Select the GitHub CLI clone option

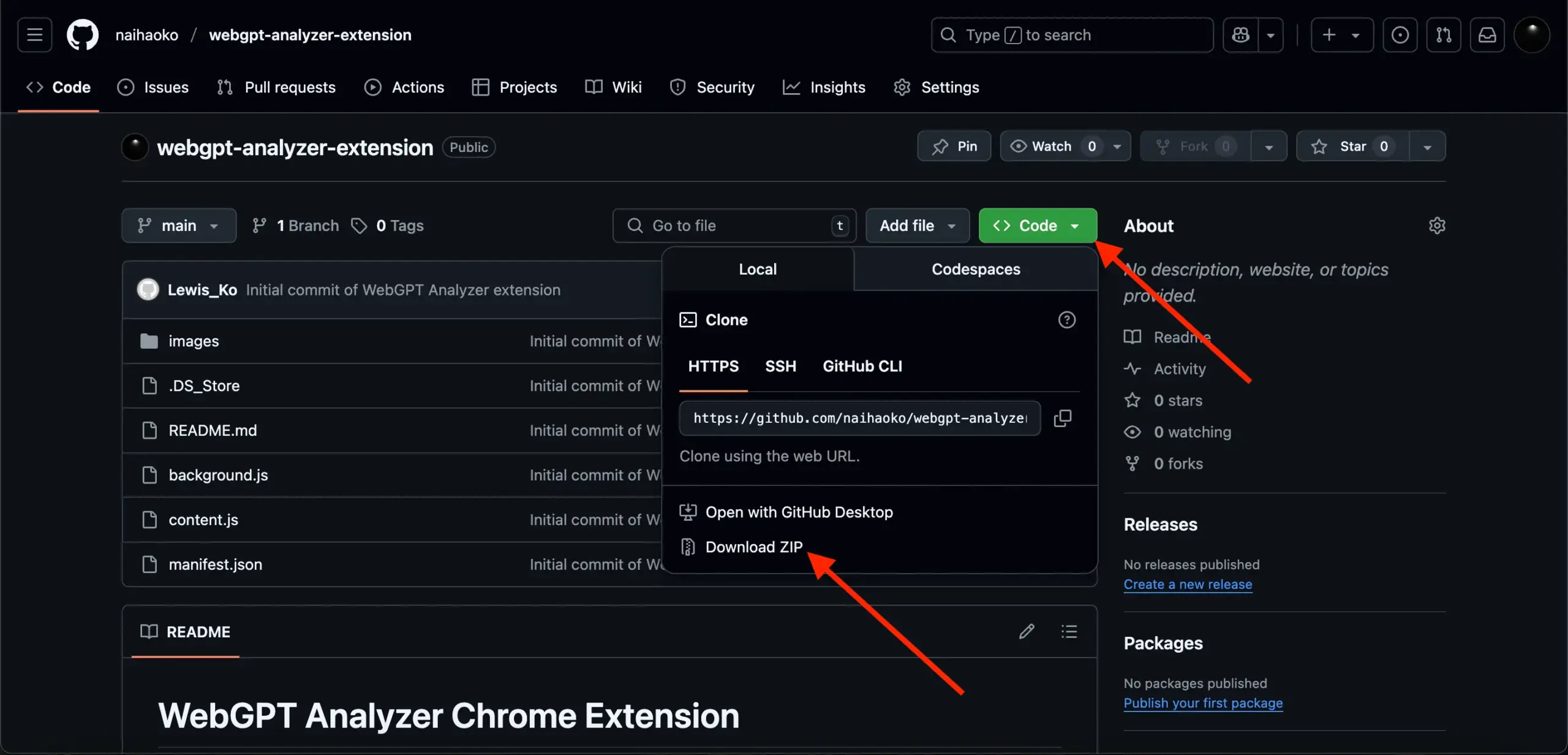coord(862,366)
